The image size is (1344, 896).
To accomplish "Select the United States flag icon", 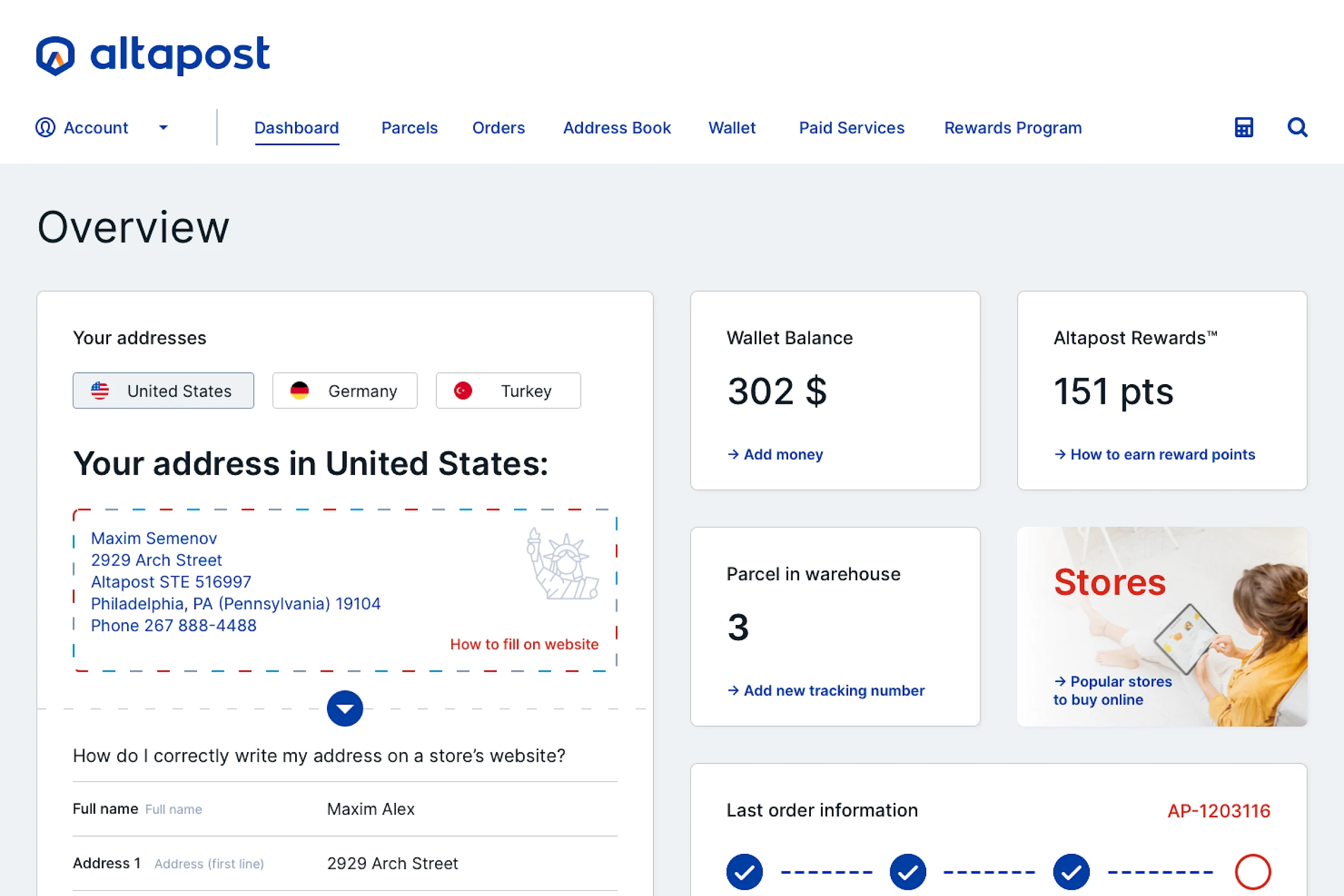I will point(101,391).
